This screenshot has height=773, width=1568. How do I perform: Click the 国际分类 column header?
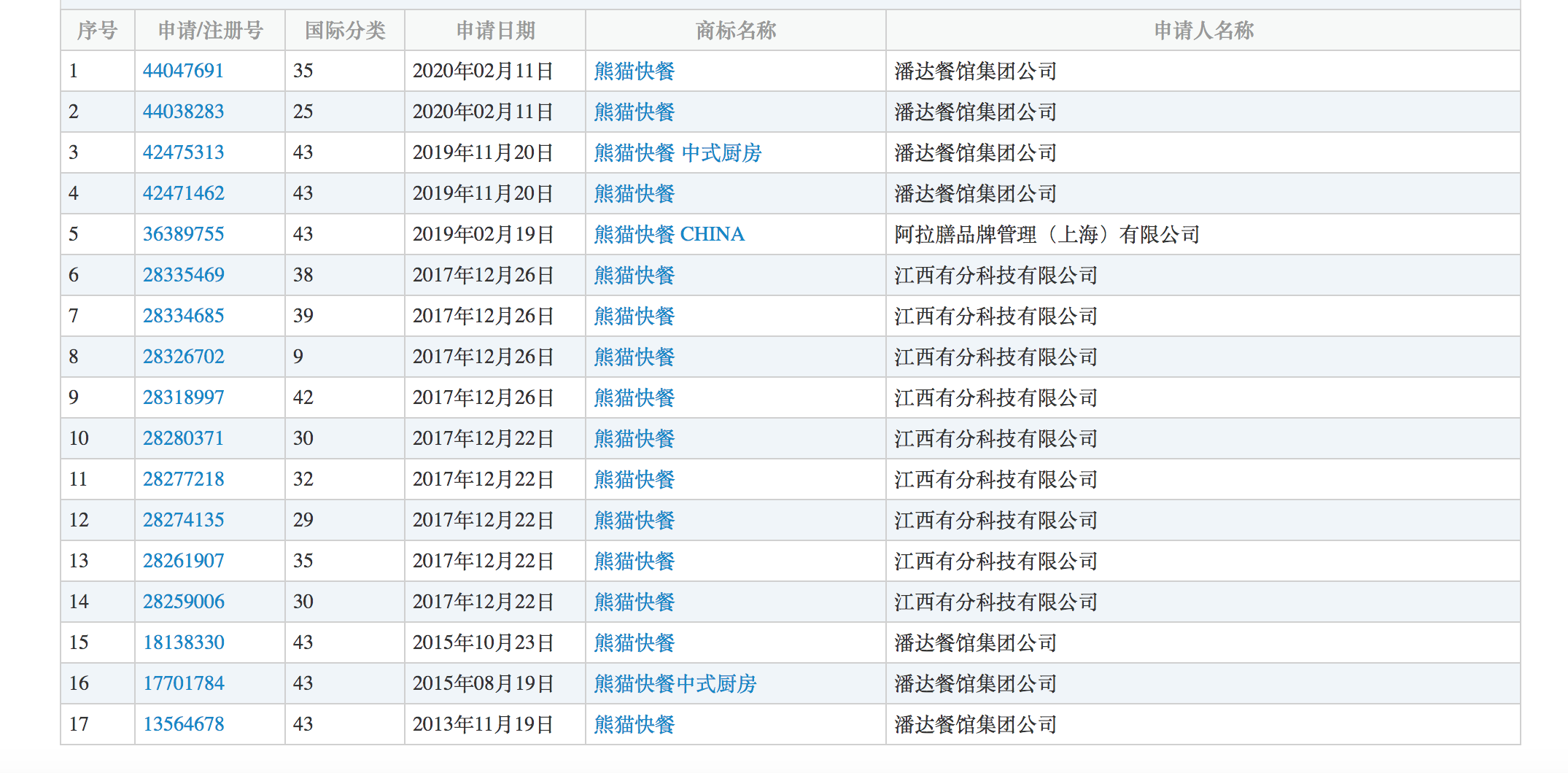(345, 30)
